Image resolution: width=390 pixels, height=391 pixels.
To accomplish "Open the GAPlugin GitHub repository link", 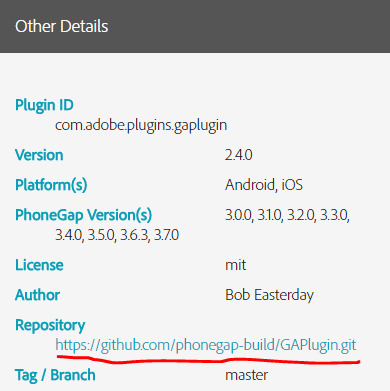I will point(206,345).
